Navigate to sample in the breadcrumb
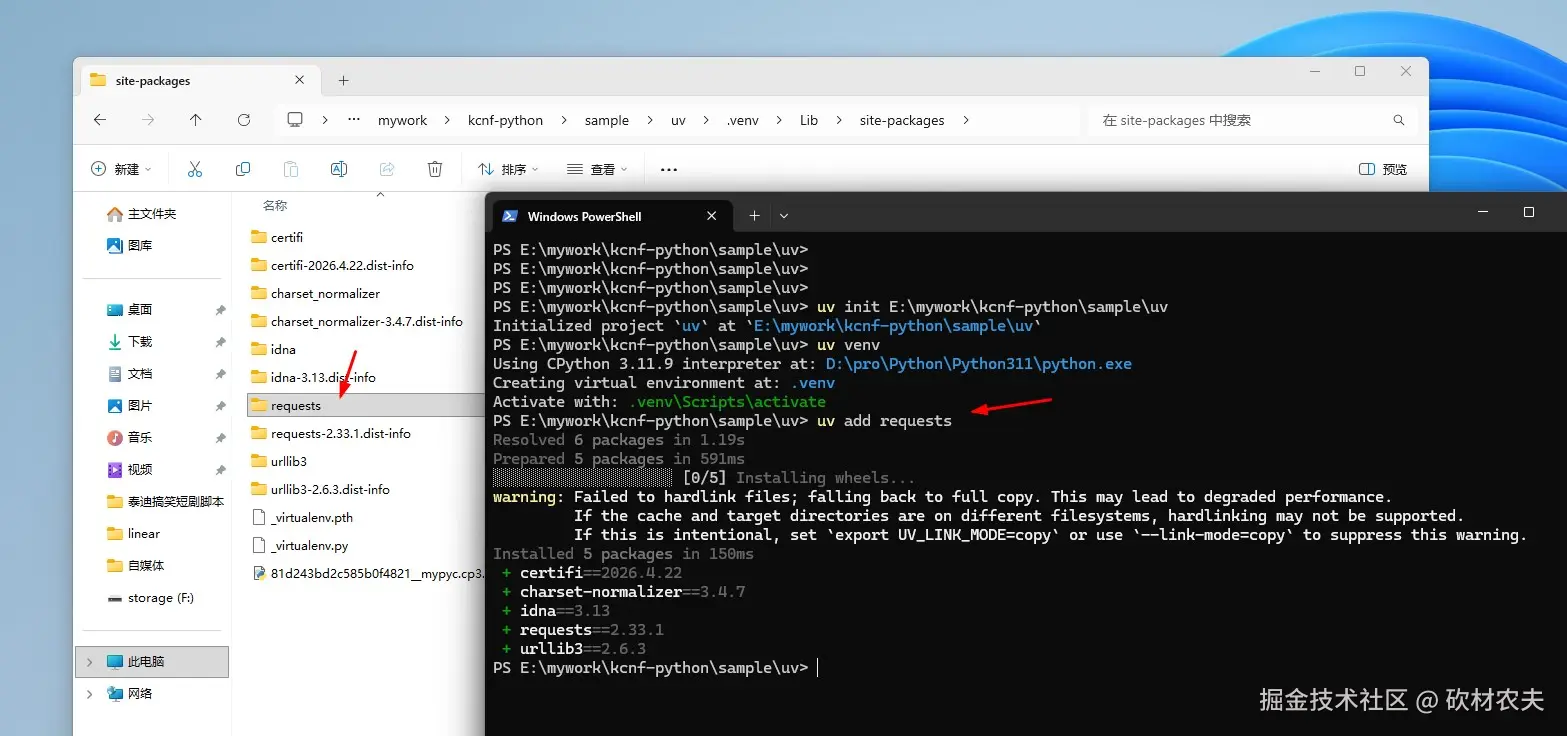1567x736 pixels. 607,120
